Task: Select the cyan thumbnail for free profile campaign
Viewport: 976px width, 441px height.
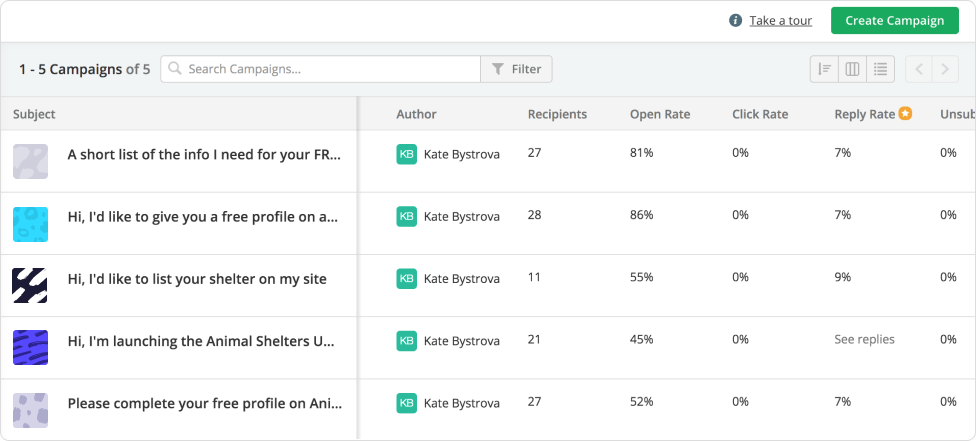Action: 30,223
